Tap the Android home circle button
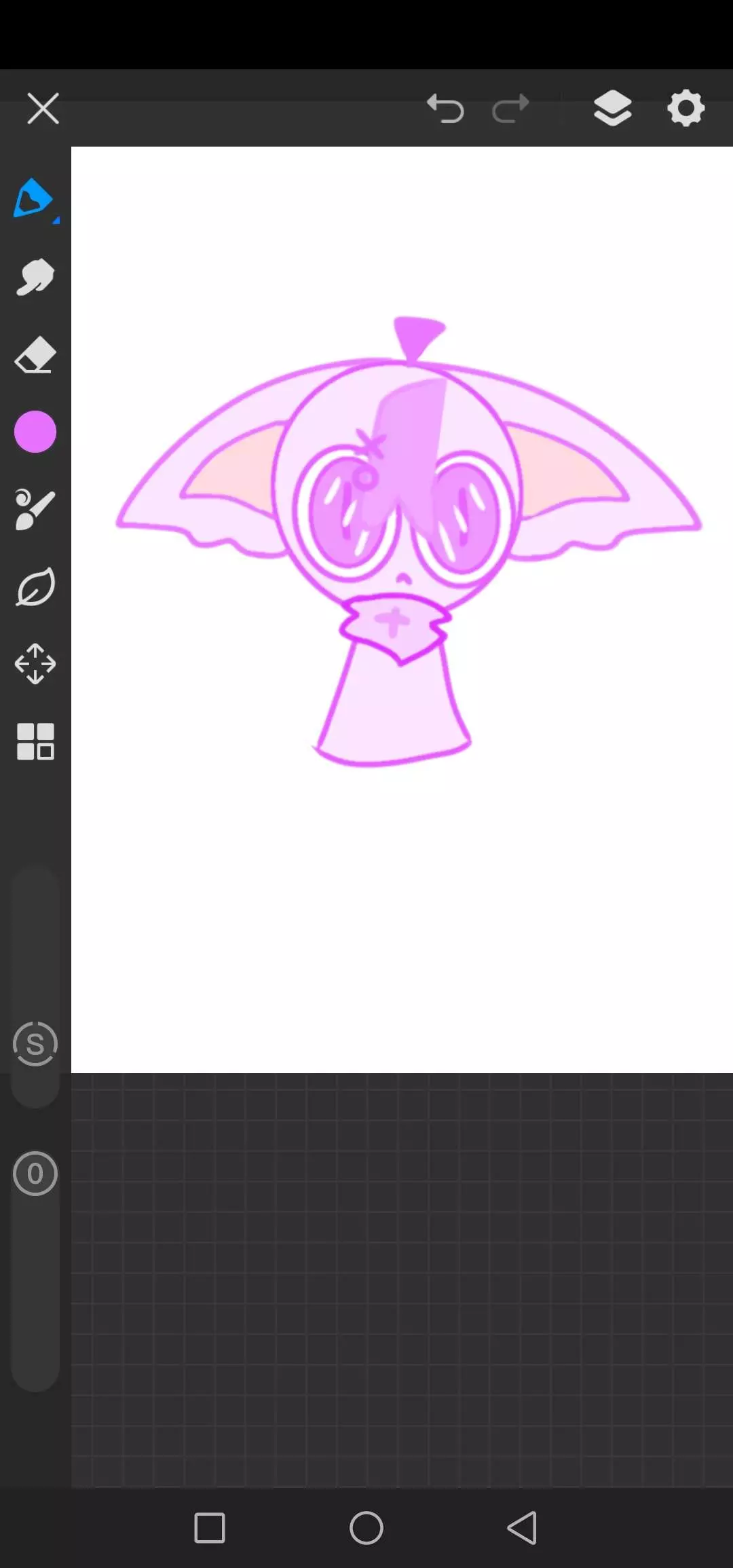This screenshot has height=1568, width=733. click(366, 1528)
